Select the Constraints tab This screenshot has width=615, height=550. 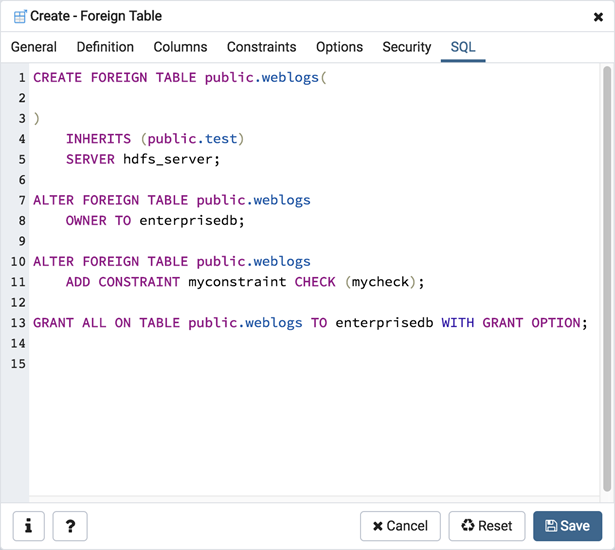(261, 47)
